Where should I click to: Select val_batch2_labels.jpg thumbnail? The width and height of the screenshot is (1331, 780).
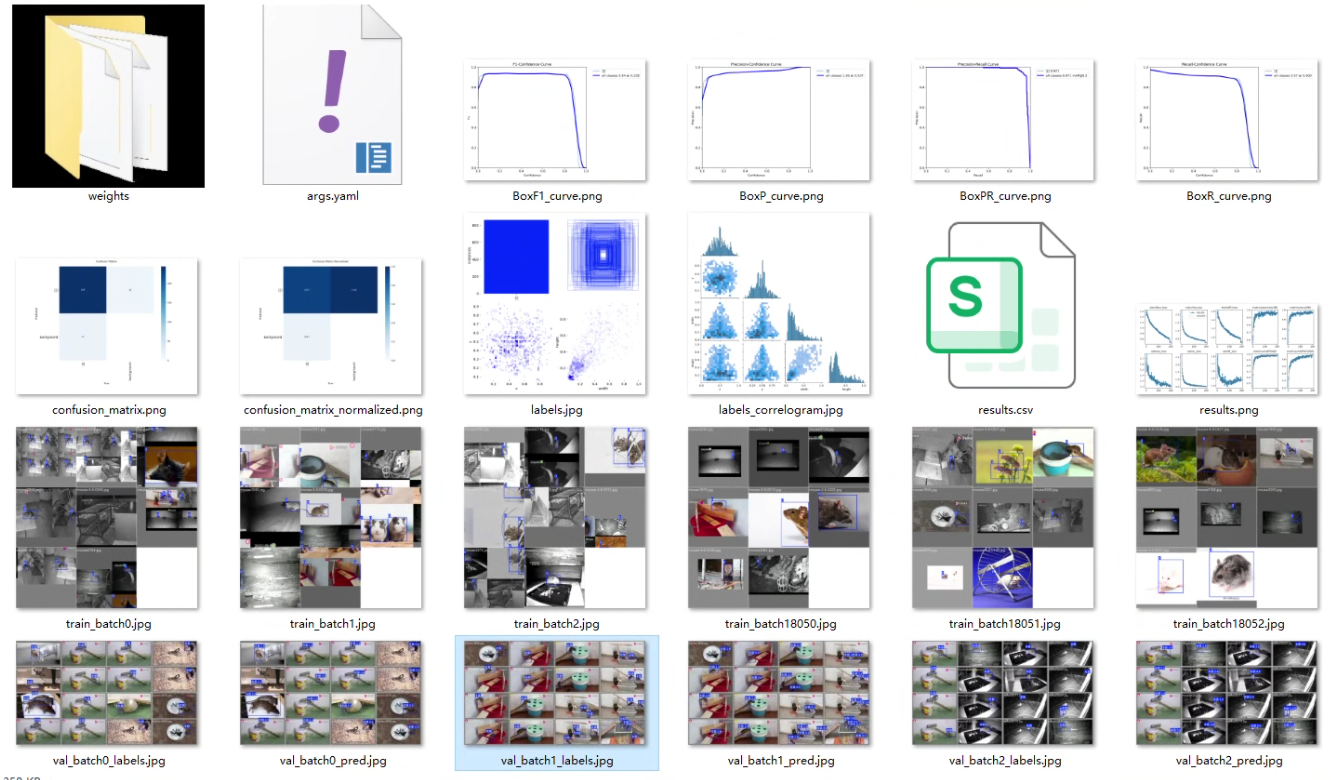[1004, 694]
